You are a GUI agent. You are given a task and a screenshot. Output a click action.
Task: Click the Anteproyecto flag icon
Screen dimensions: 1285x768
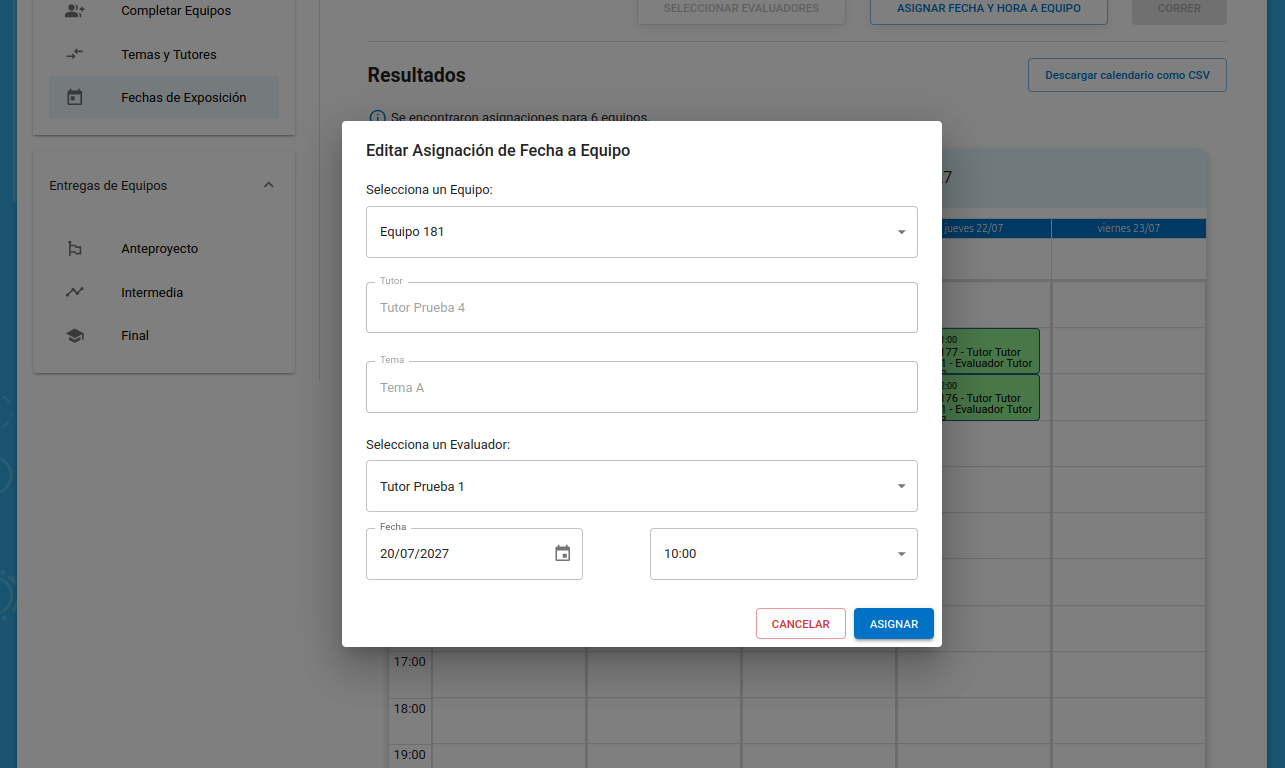point(75,249)
